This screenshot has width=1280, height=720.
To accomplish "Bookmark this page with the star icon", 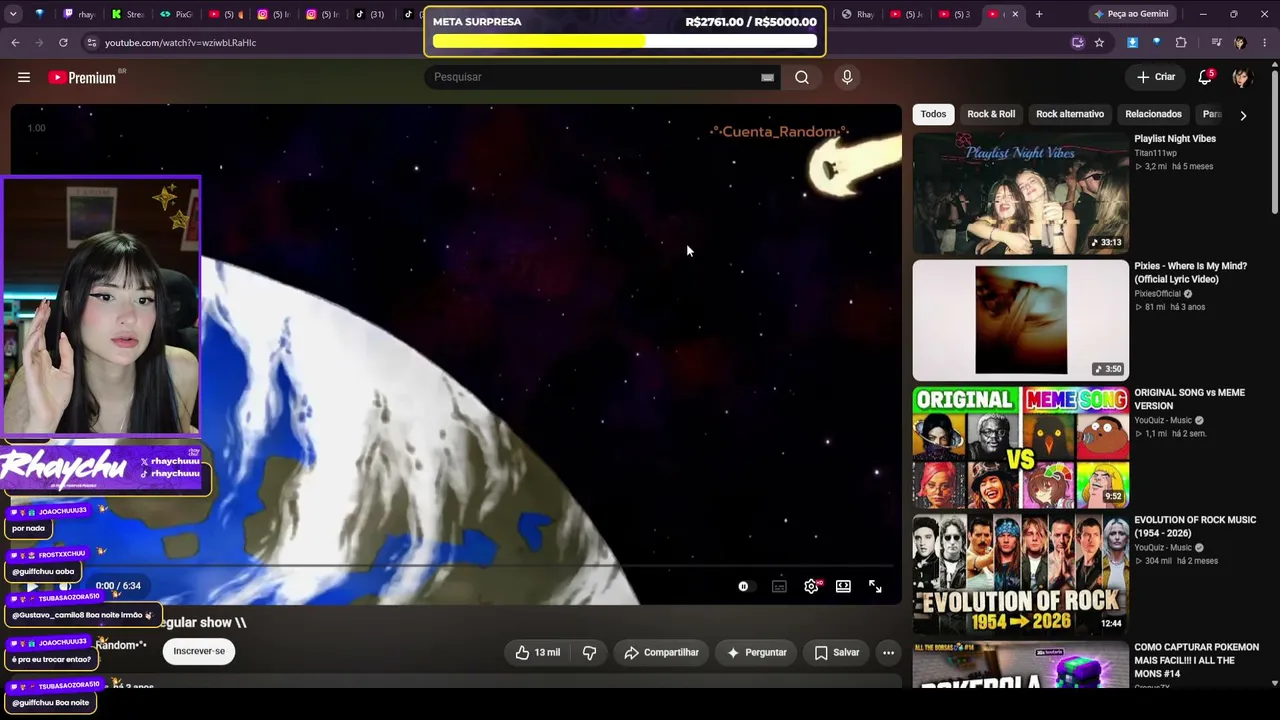I will pos(1099,43).
